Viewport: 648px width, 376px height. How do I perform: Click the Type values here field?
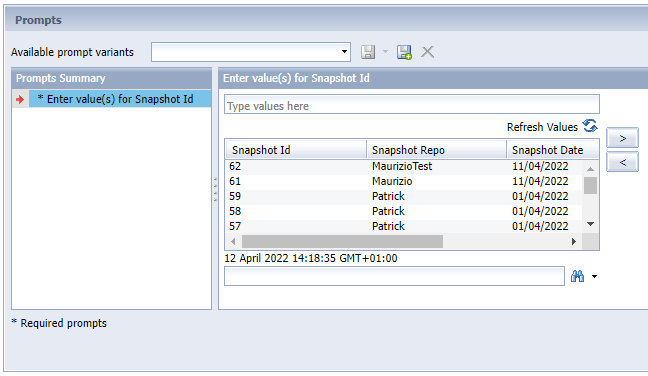click(x=412, y=105)
